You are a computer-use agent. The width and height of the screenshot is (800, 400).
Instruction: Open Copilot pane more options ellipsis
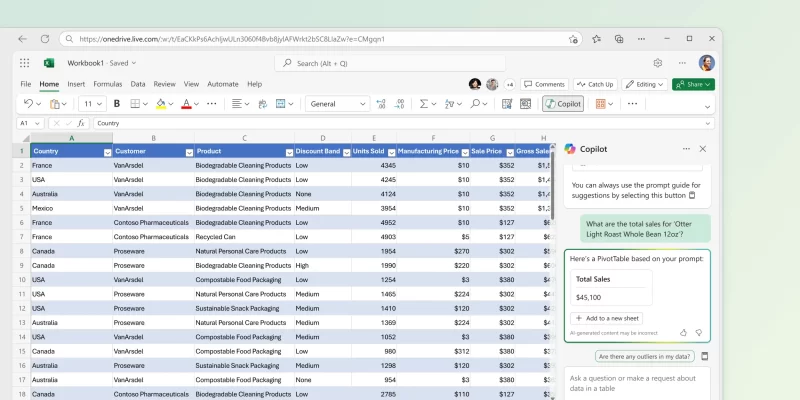point(686,149)
